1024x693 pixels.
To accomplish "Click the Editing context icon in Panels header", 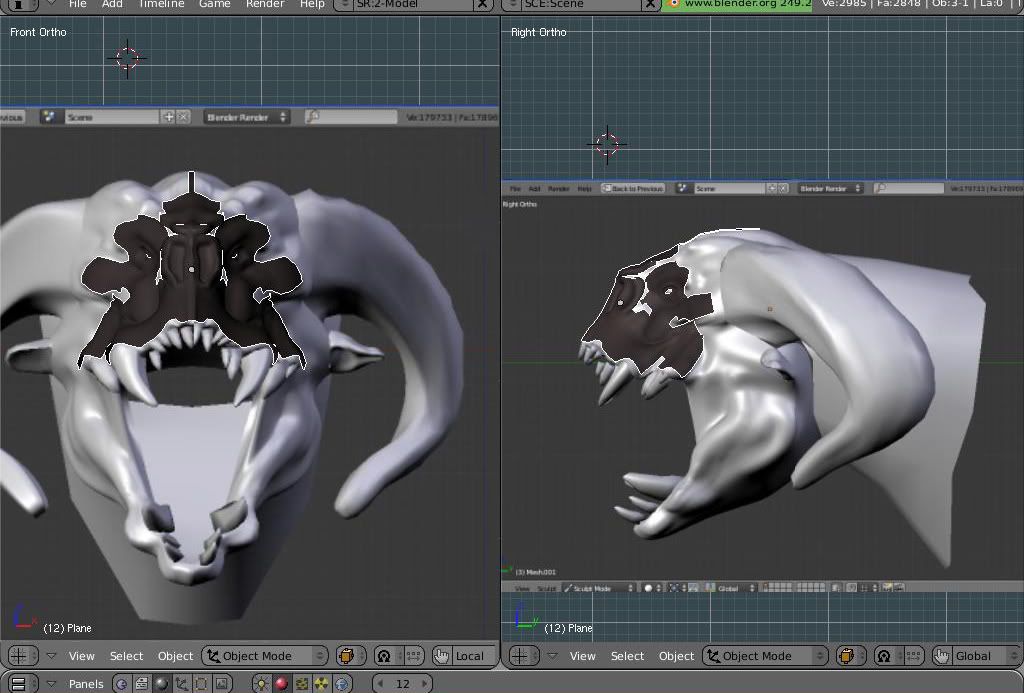I will click(x=202, y=684).
